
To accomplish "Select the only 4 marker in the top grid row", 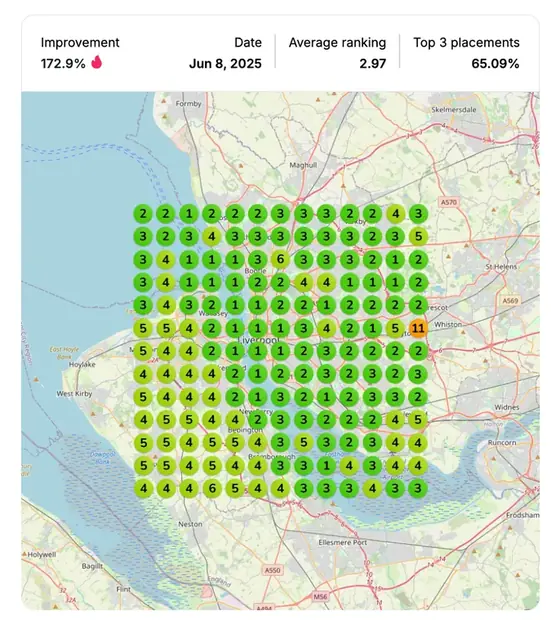I will point(395,214).
